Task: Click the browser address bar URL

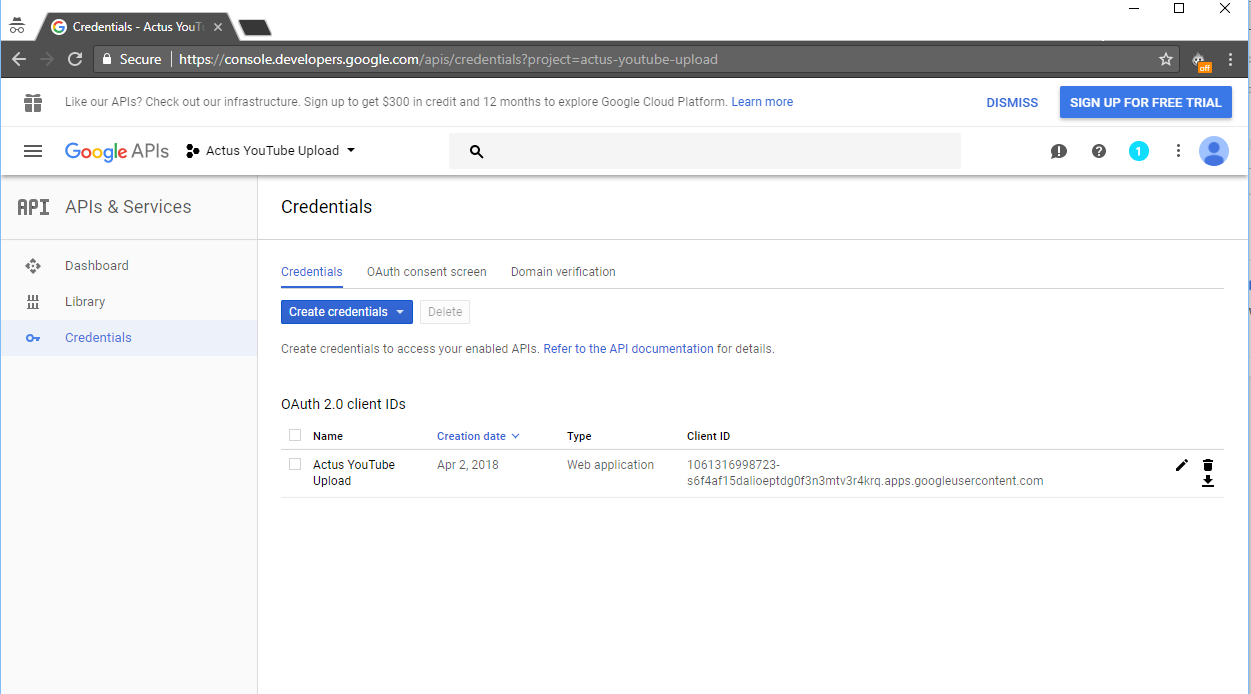Action: coord(448,59)
